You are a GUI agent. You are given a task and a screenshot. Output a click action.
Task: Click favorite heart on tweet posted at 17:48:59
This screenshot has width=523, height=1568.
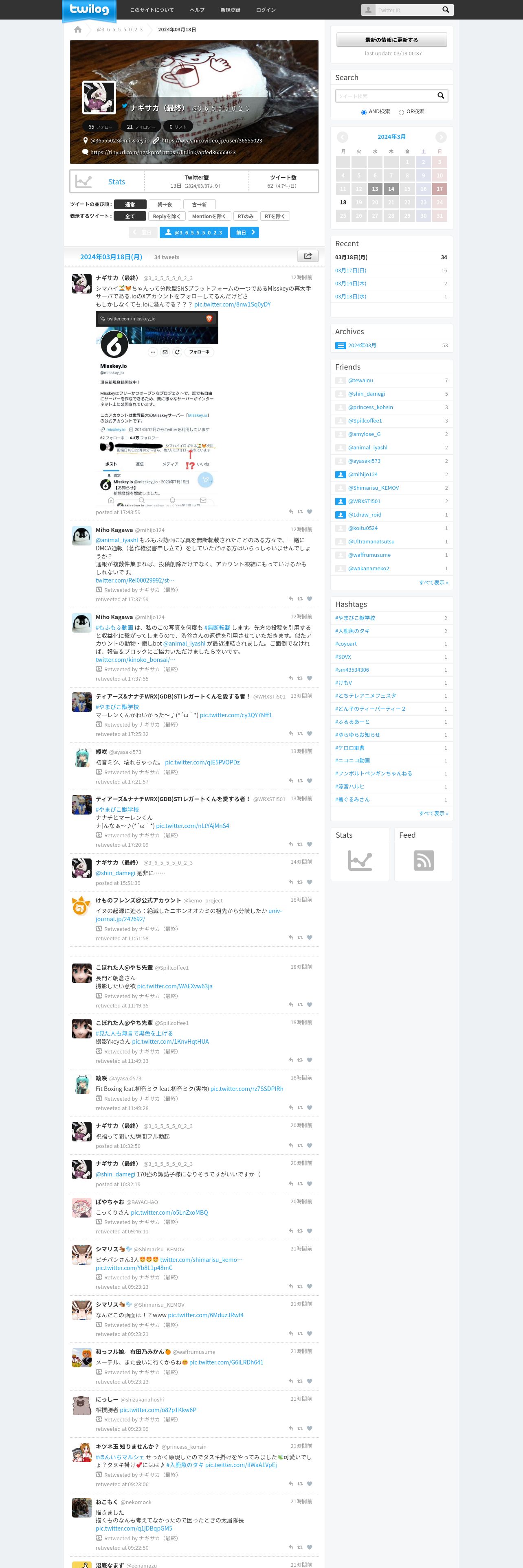point(309,512)
